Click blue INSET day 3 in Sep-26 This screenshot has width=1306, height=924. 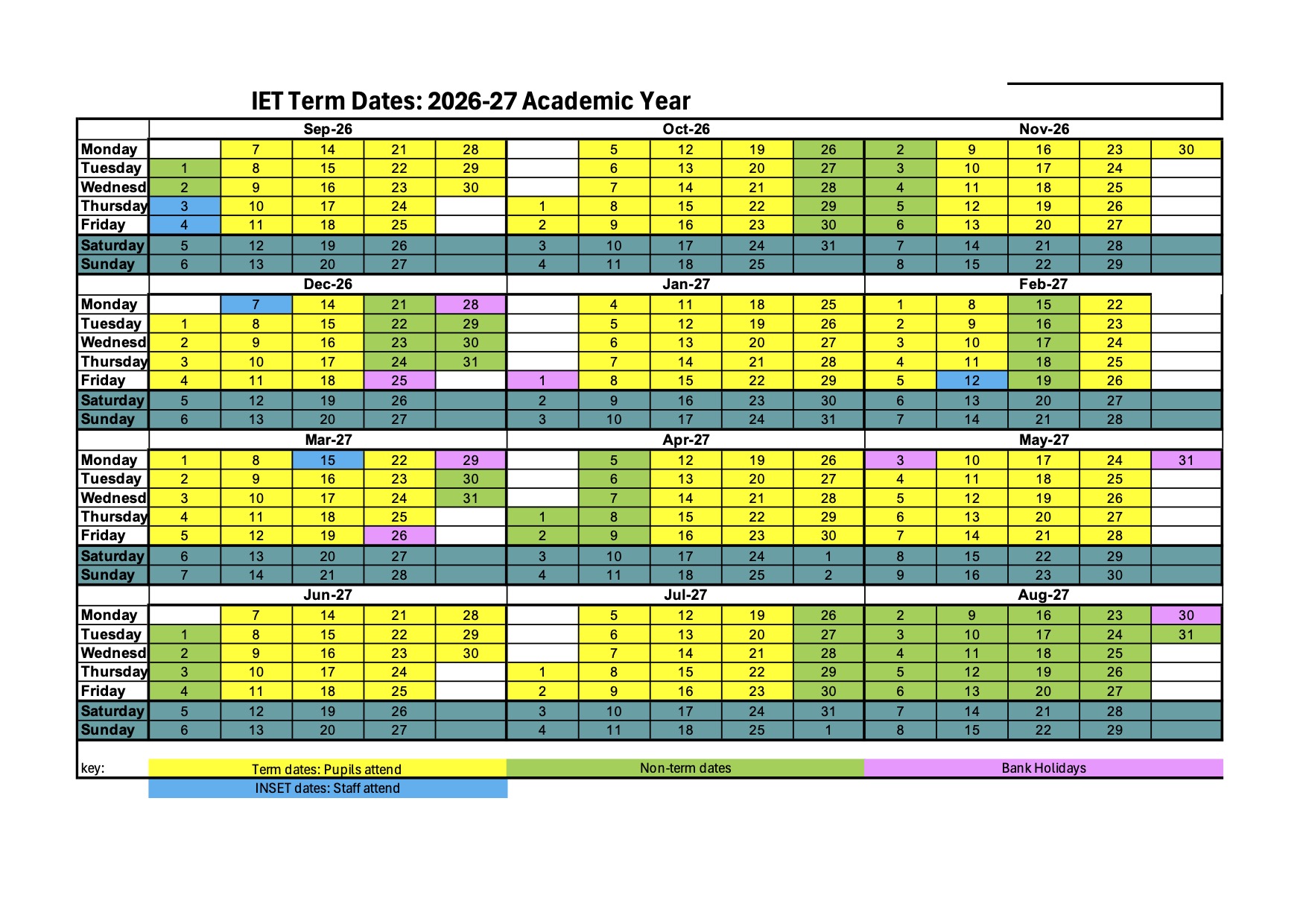[184, 206]
